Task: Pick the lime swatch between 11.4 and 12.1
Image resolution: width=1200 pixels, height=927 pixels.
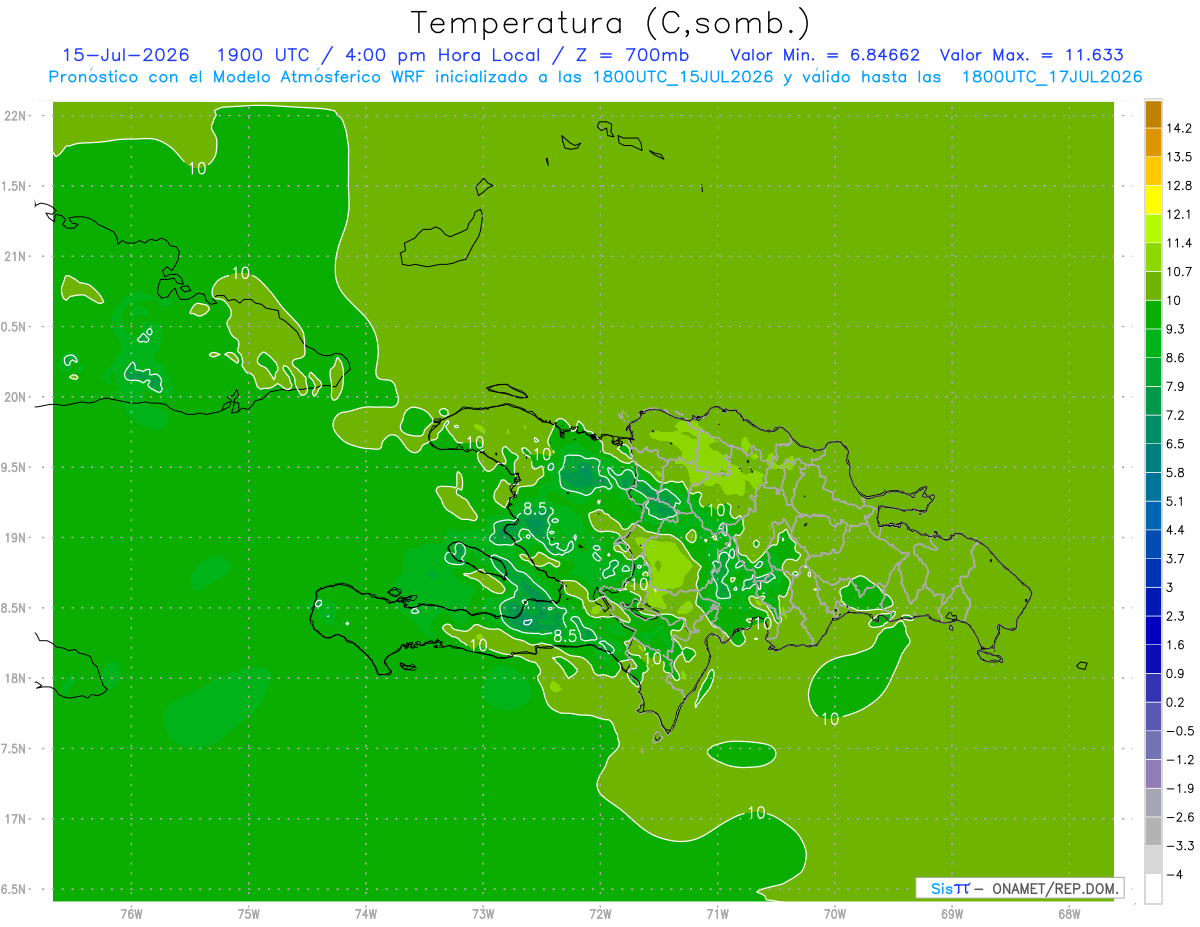Action: [1153, 229]
